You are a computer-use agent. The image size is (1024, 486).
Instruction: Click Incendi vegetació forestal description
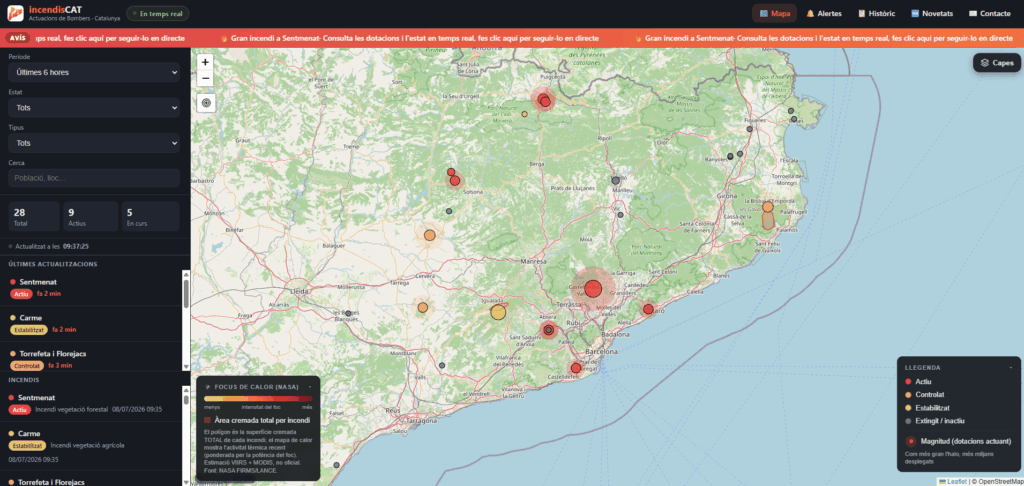pos(71,410)
